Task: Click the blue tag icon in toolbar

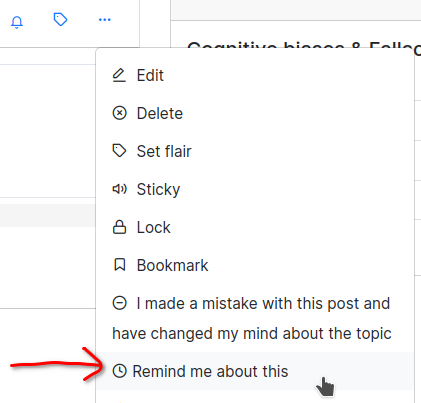Action: 60,19
